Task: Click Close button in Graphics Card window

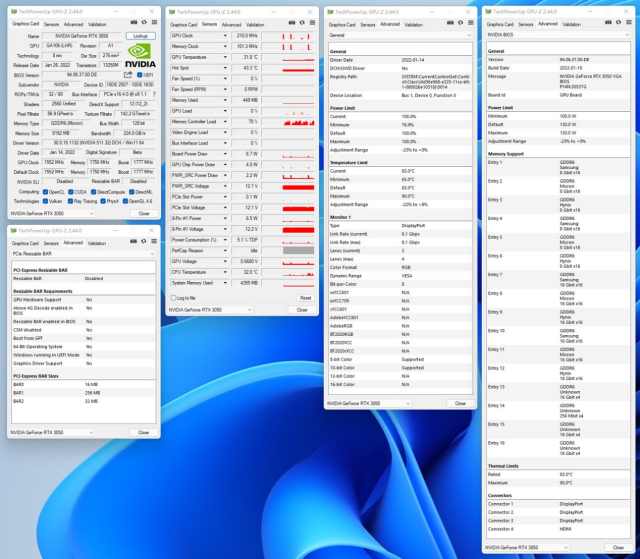Action: 144,213
